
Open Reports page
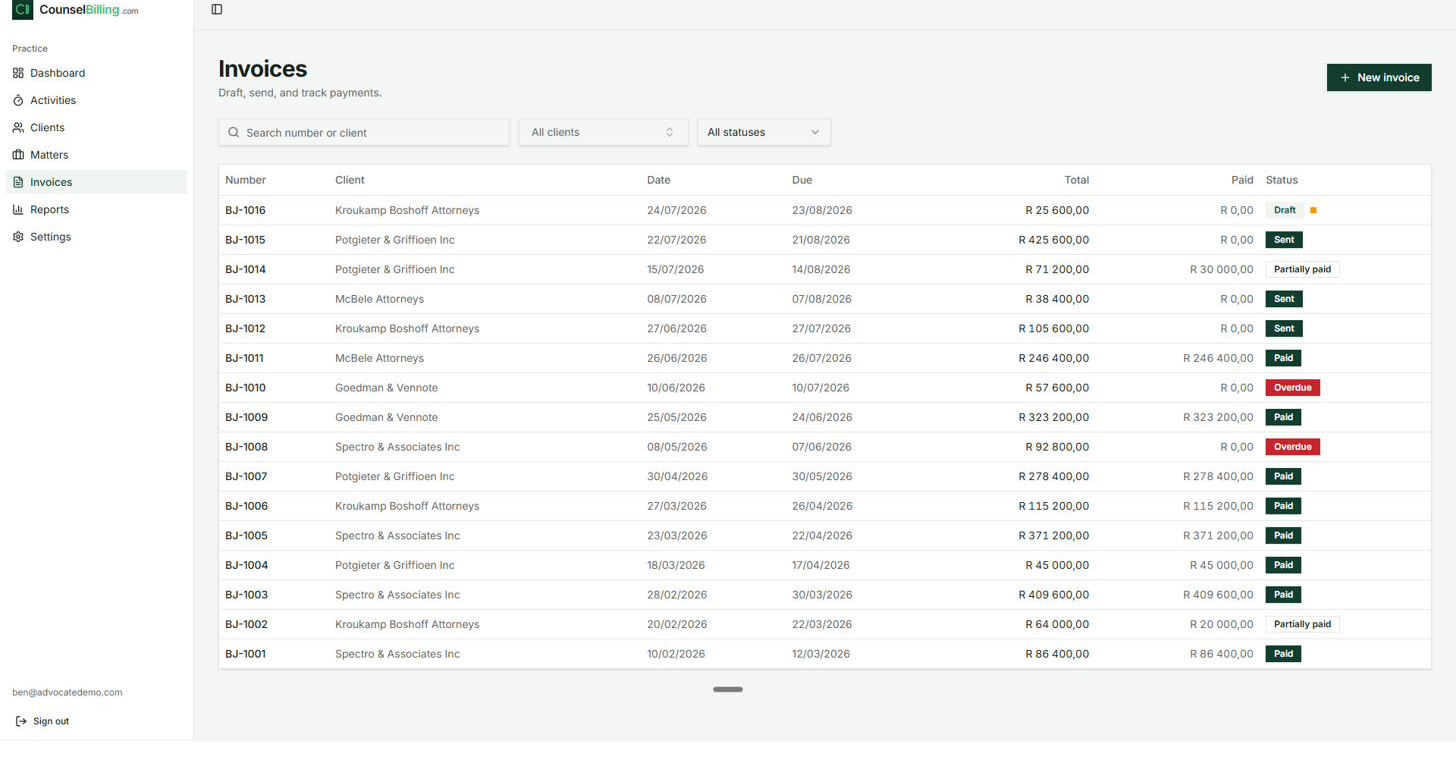click(96, 210)
